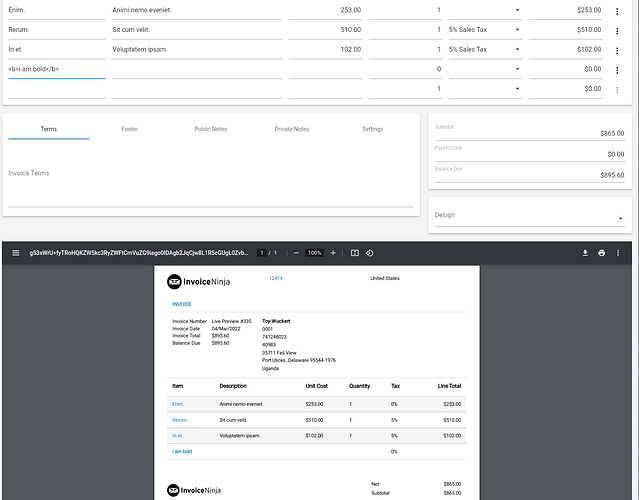Open row options for Enim. line item
Image resolution: width=639 pixels, height=500 pixels.
[617, 11]
